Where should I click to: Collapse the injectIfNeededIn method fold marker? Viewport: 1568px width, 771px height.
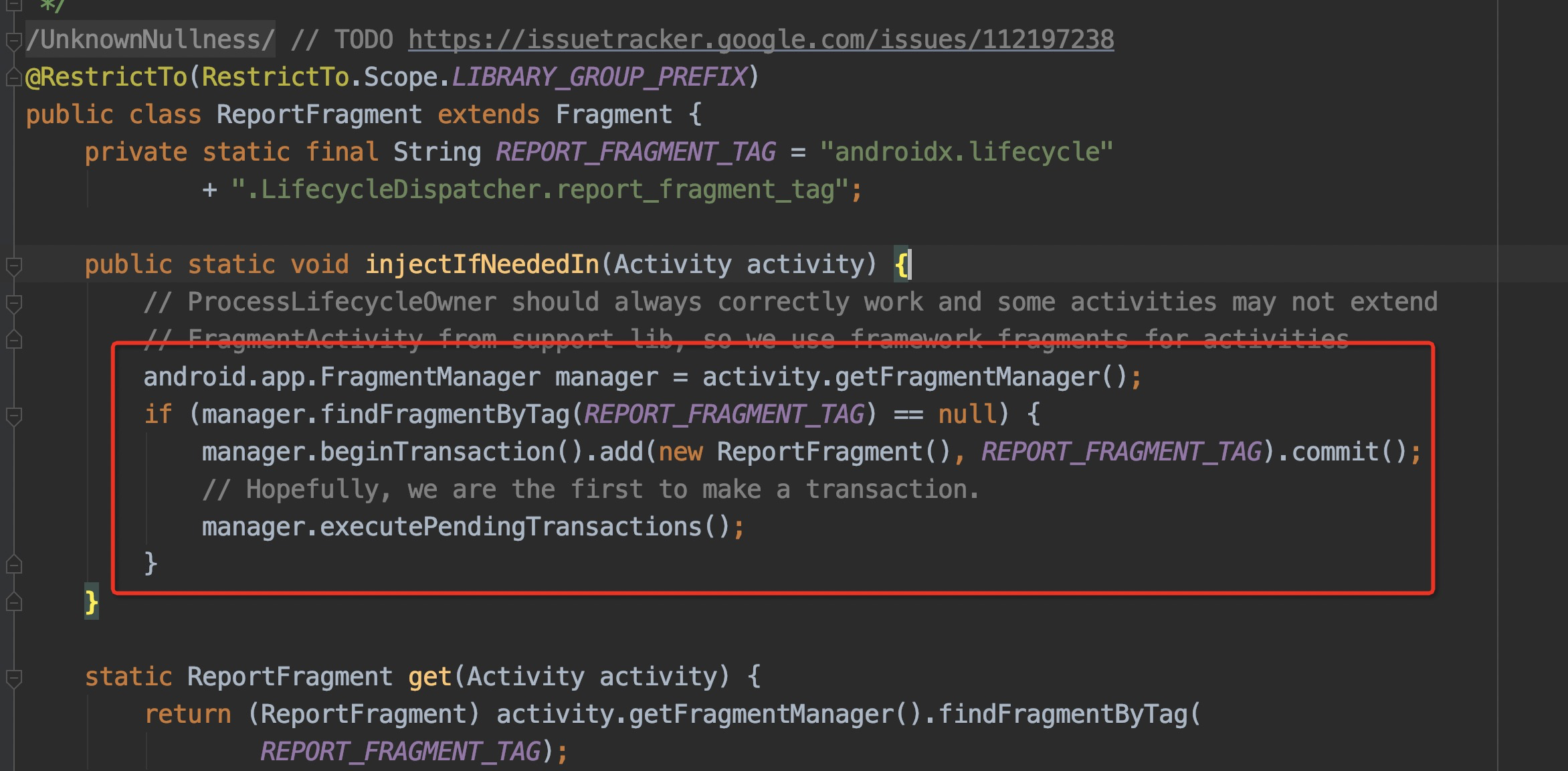click(14, 266)
